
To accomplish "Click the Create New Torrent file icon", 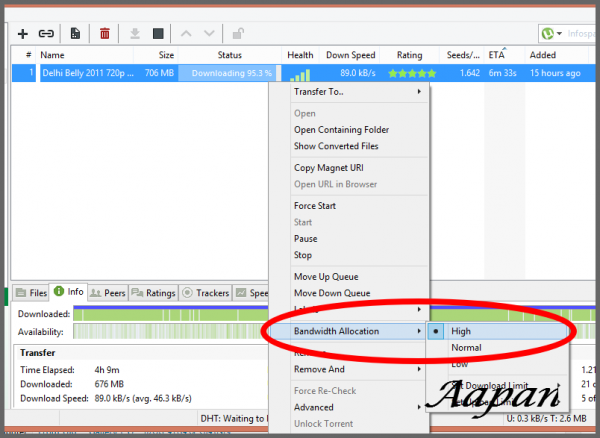I will 75,34.
